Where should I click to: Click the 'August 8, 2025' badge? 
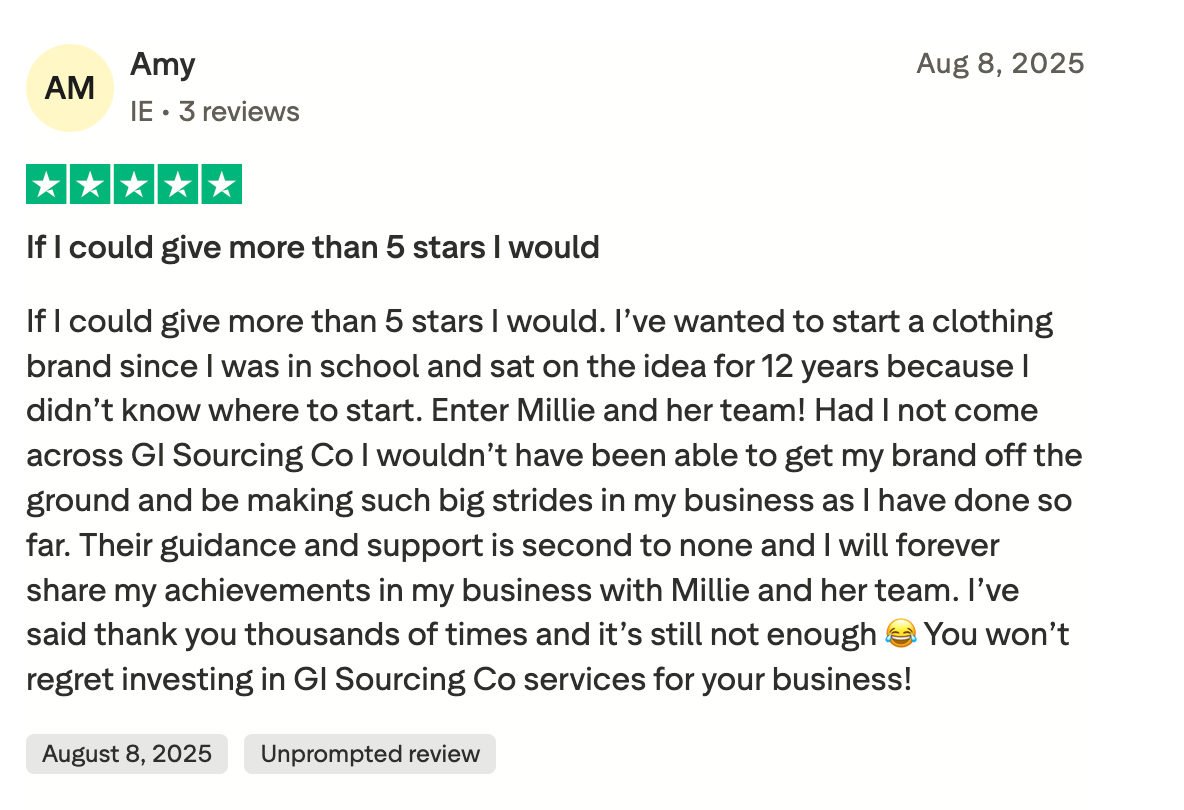coord(127,753)
